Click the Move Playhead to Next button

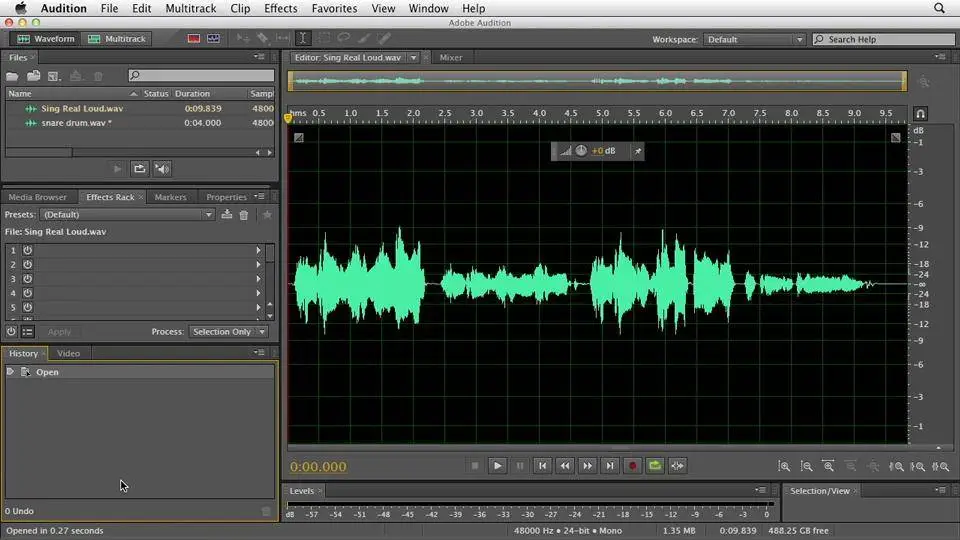pos(609,465)
